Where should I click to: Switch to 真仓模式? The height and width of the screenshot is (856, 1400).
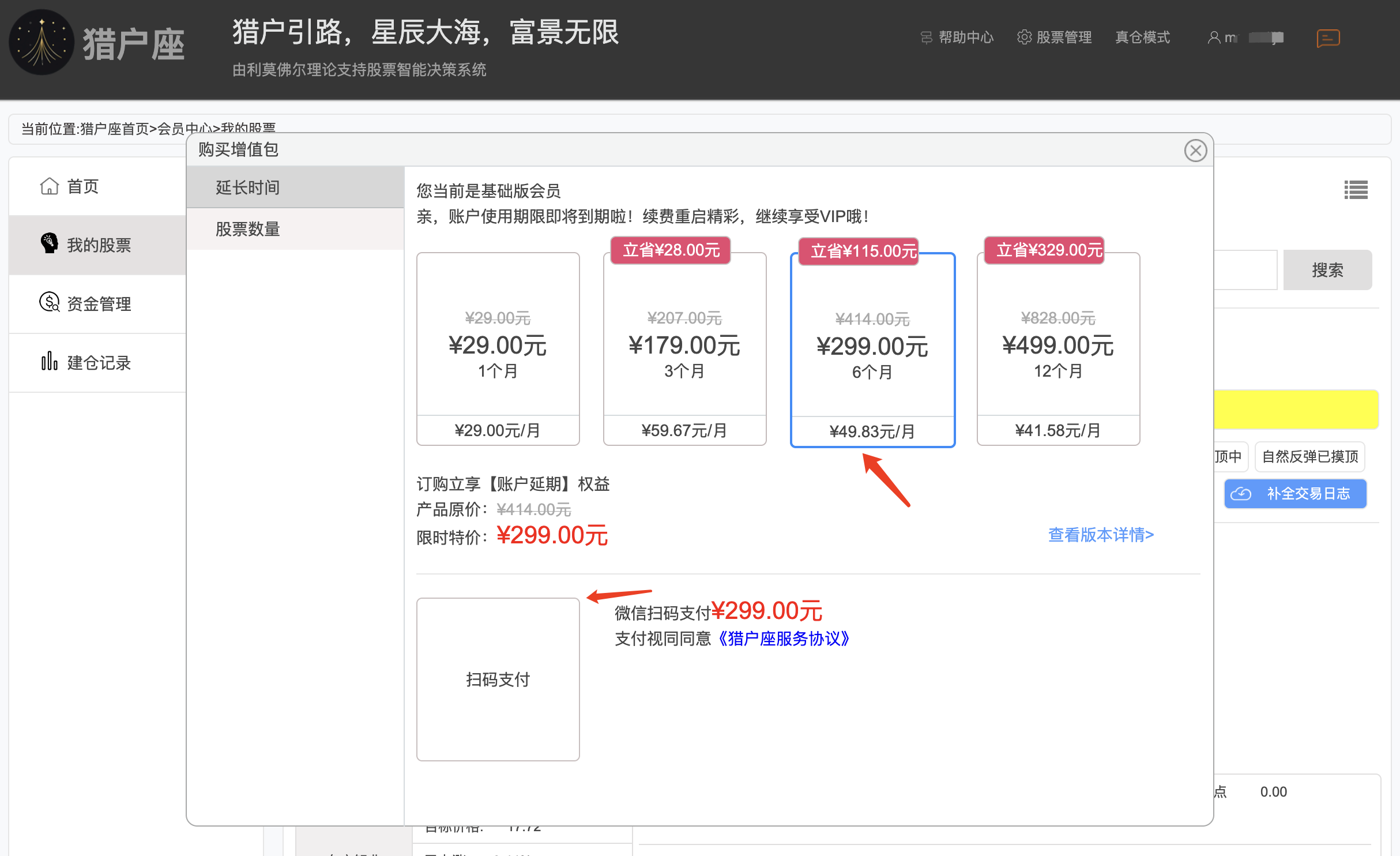click(x=1142, y=37)
